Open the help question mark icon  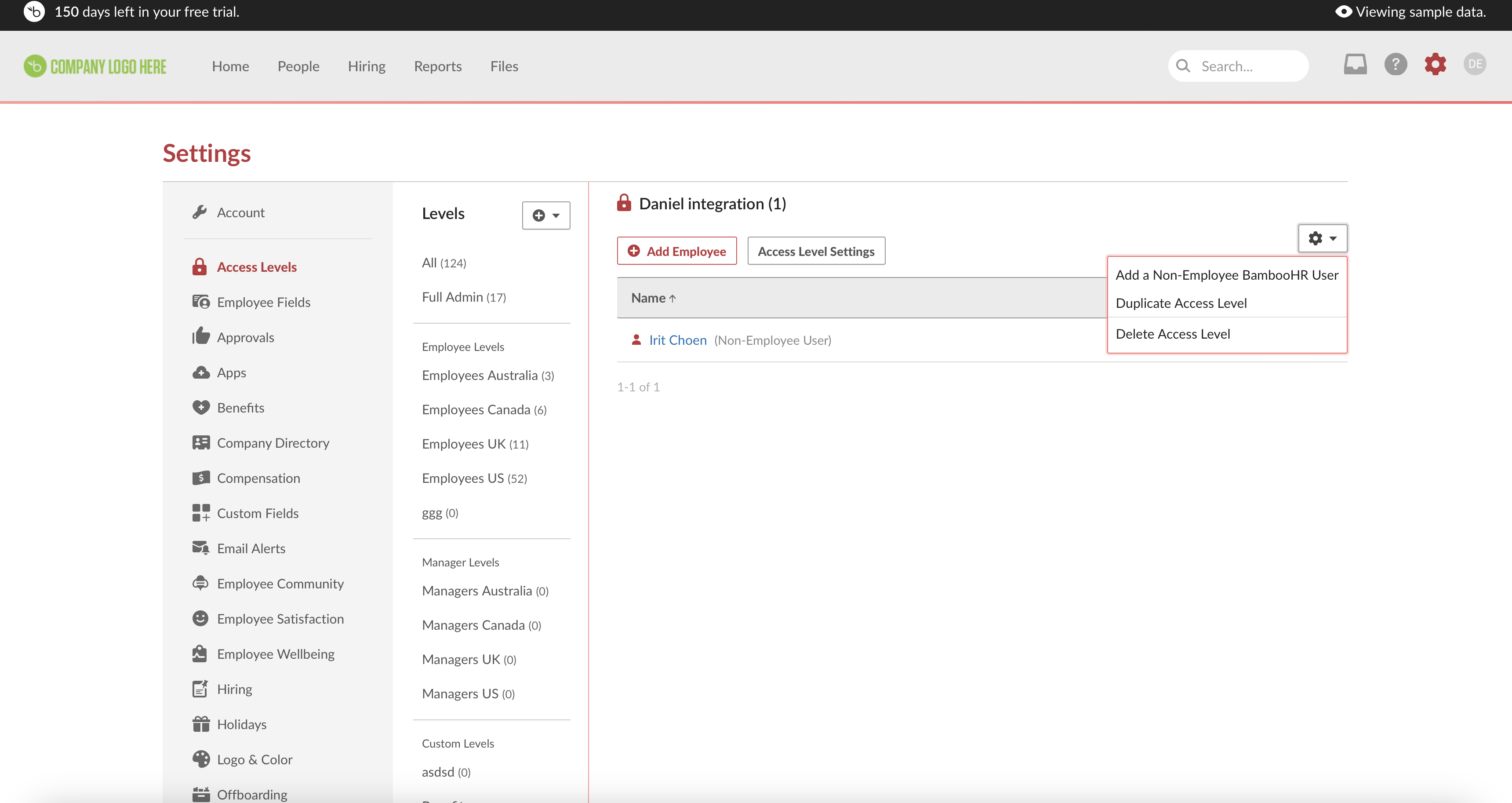tap(1396, 65)
